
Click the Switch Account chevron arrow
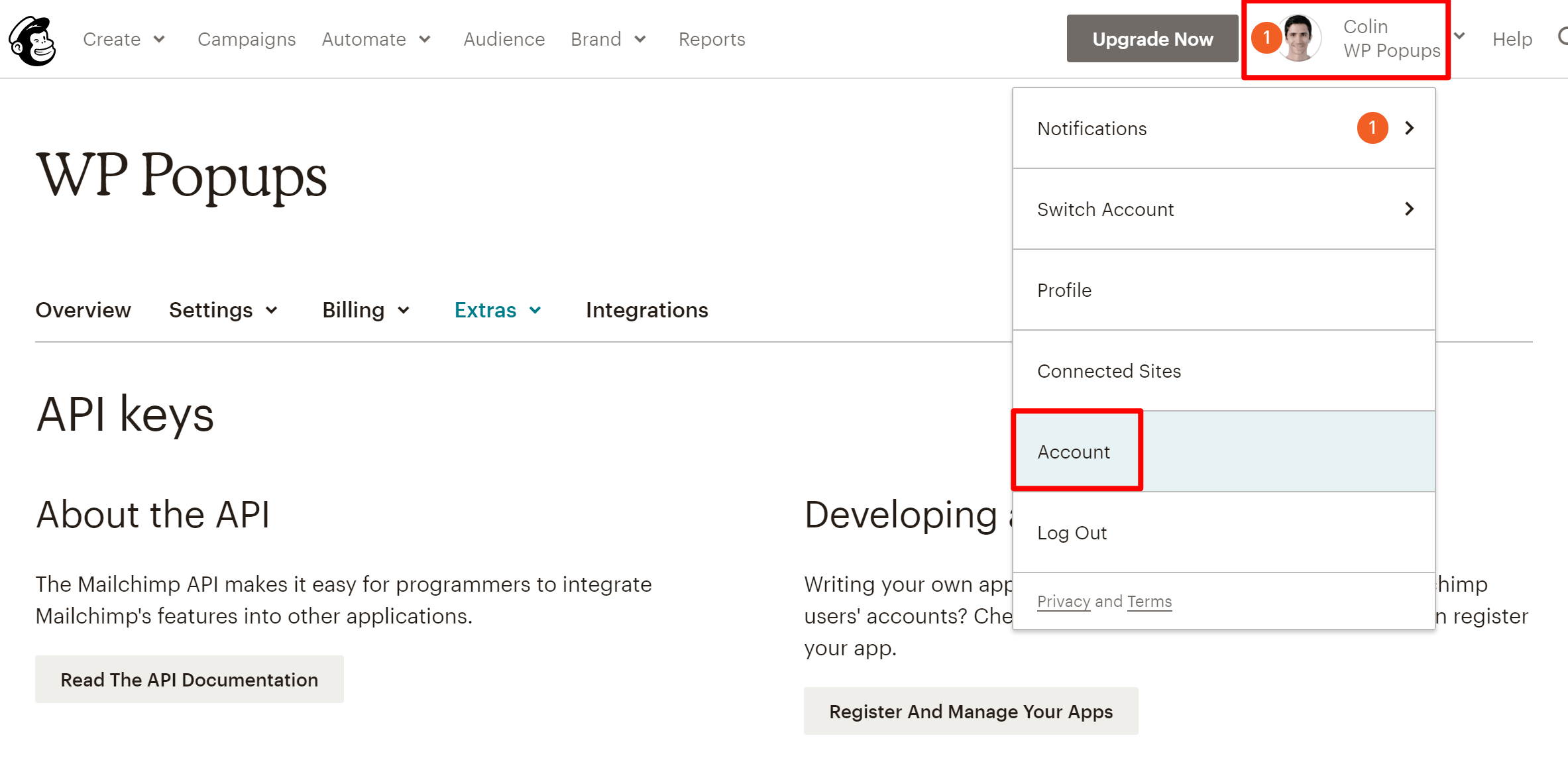click(1409, 209)
